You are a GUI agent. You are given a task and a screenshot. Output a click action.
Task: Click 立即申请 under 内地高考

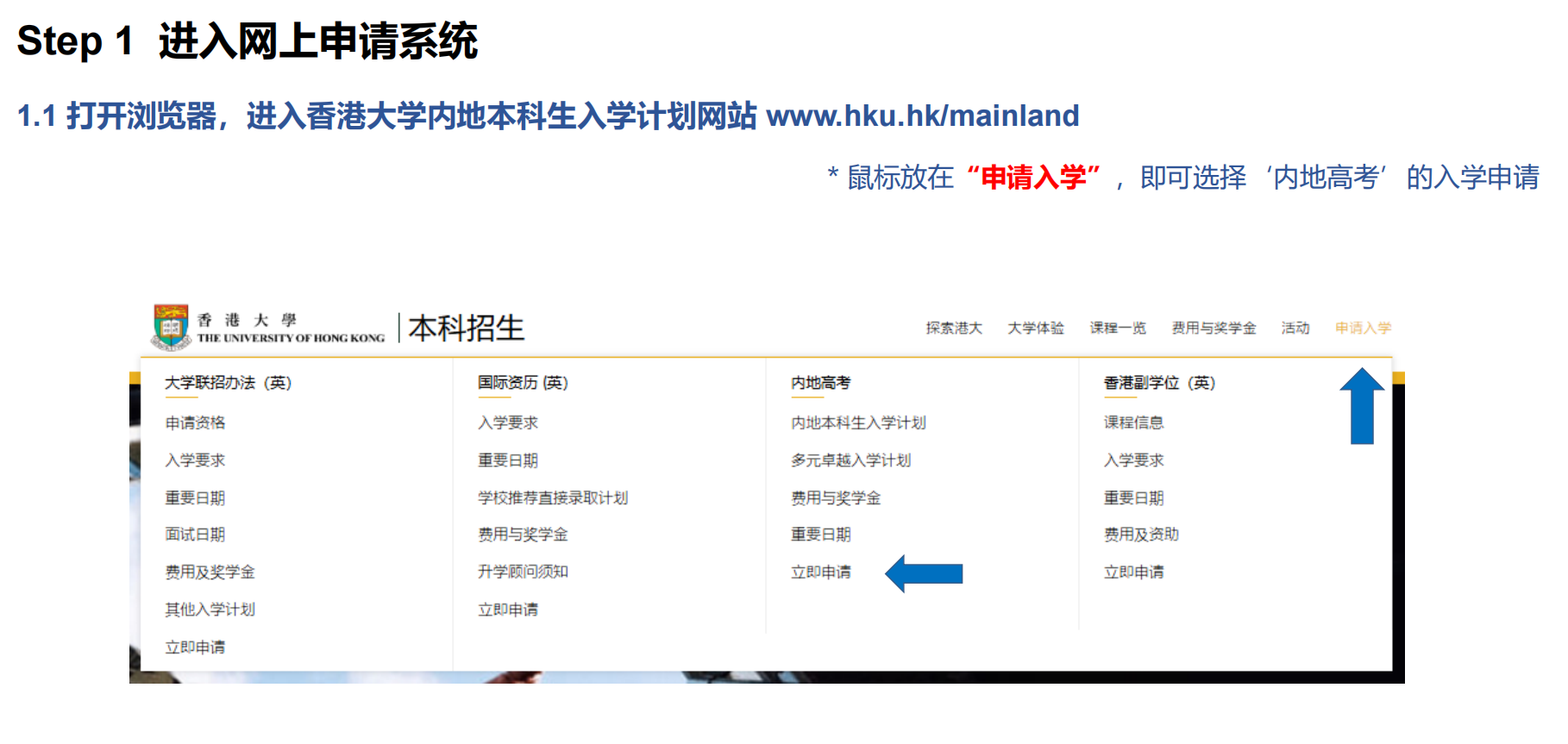[x=821, y=572]
